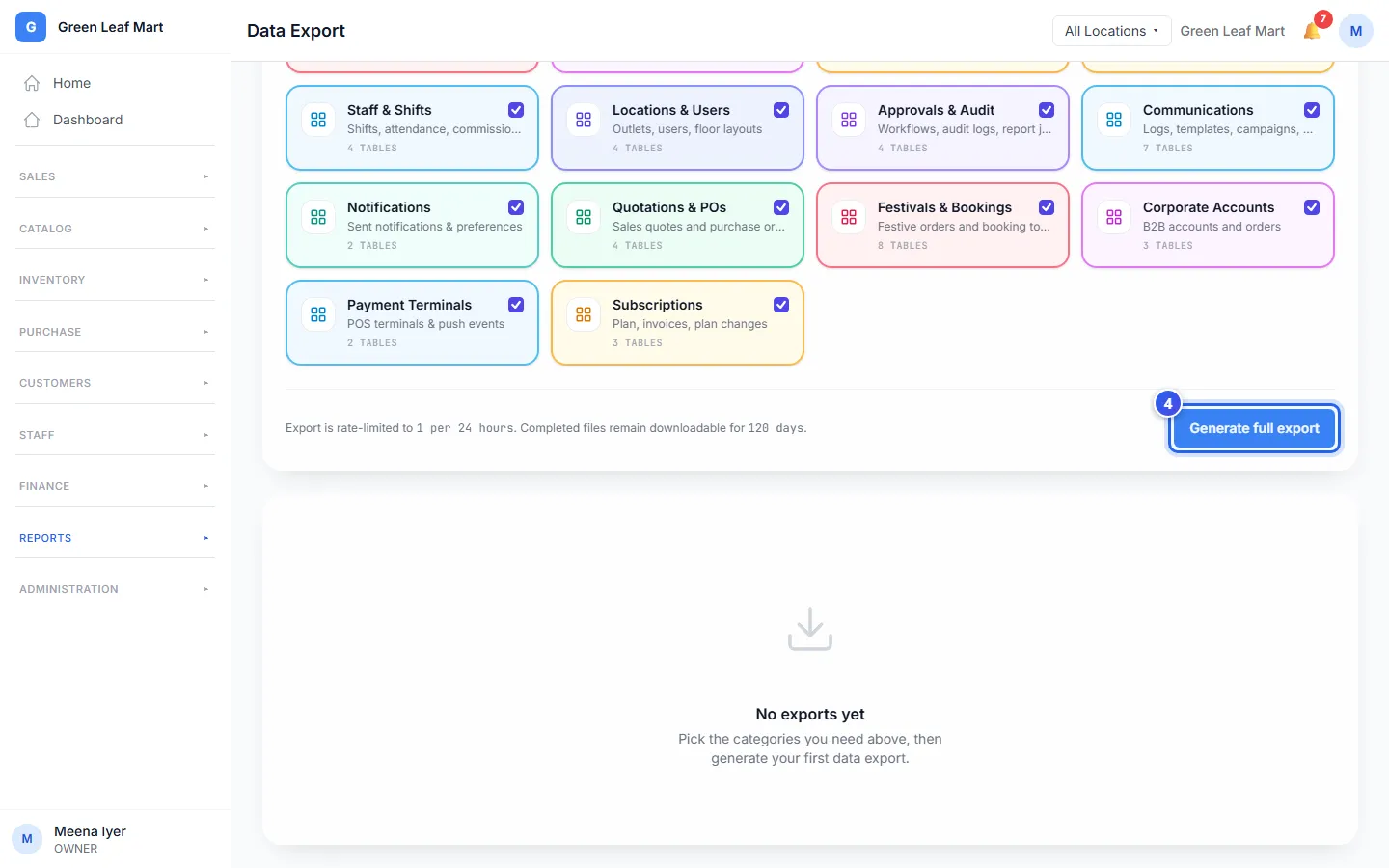
Task: Expand the Administration sidebar section
Action: coord(116,589)
